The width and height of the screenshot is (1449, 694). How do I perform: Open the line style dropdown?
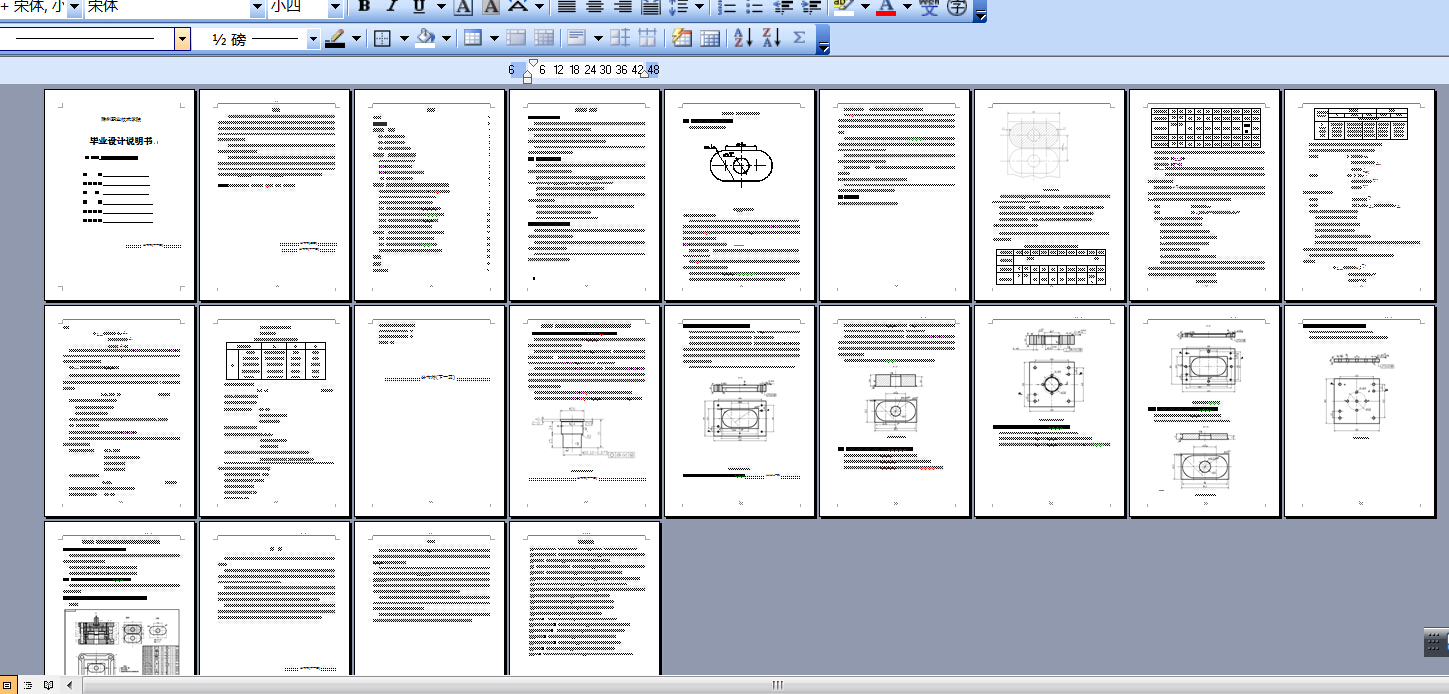pos(182,39)
